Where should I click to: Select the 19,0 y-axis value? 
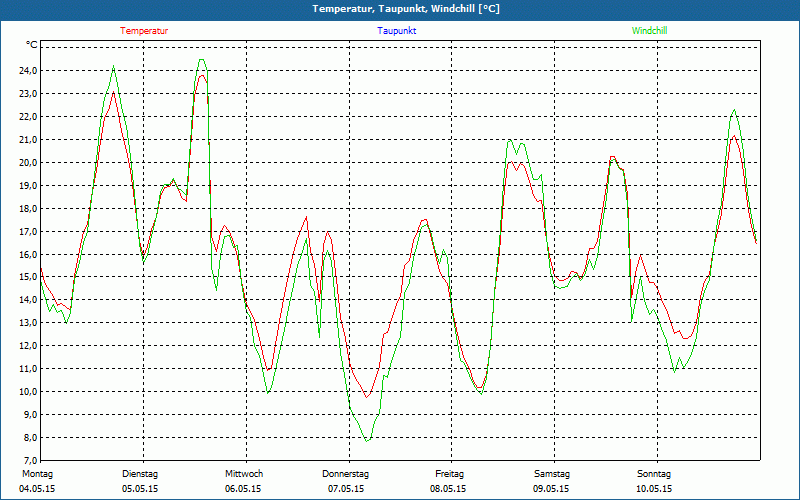28,185
